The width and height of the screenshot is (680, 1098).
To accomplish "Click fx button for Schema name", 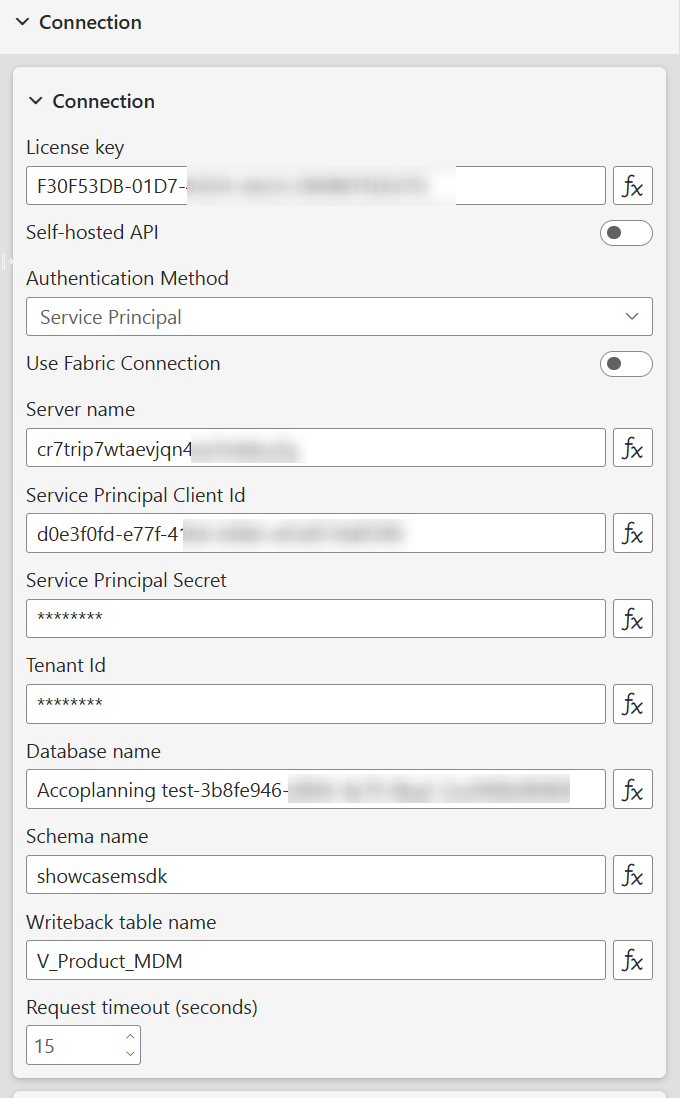I will tap(632, 875).
